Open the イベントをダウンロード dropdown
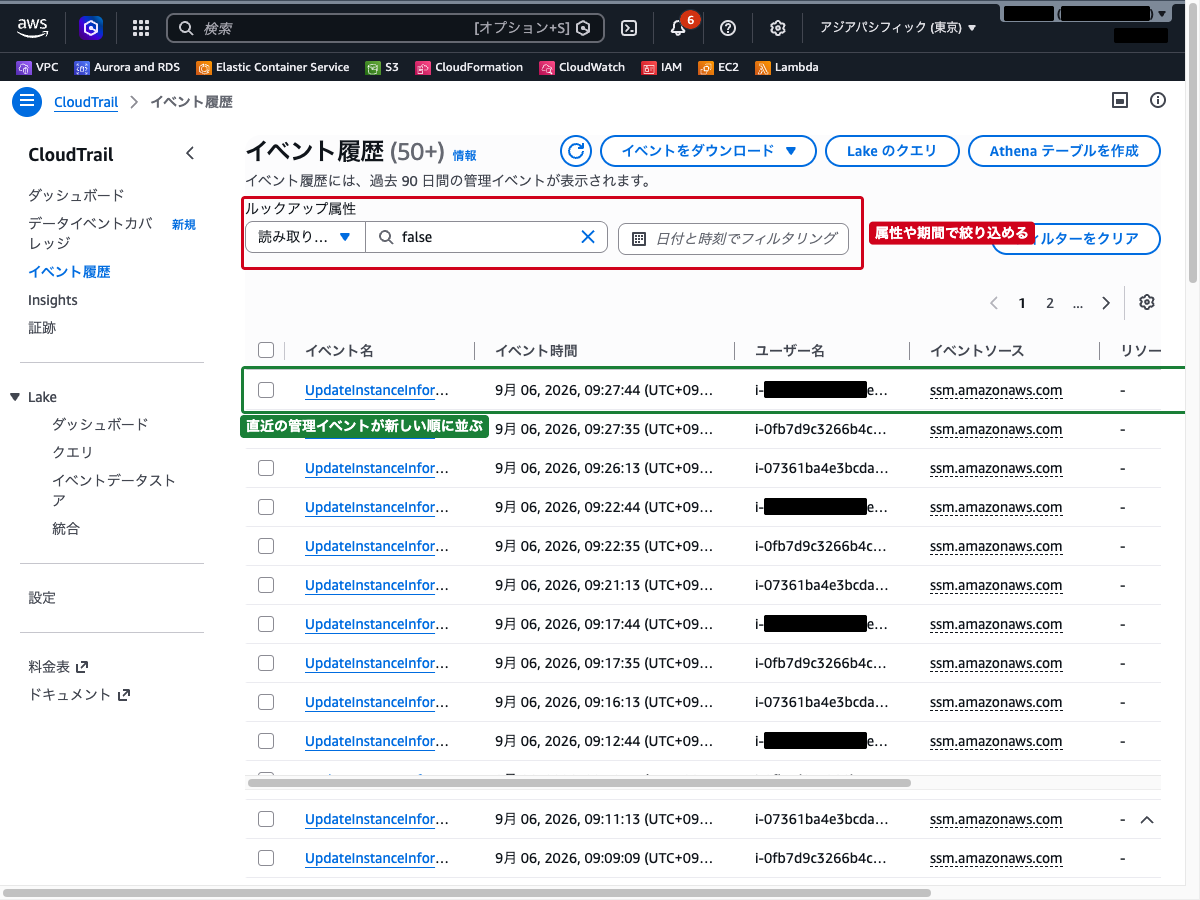This screenshot has height=900, width=1200. pos(706,151)
